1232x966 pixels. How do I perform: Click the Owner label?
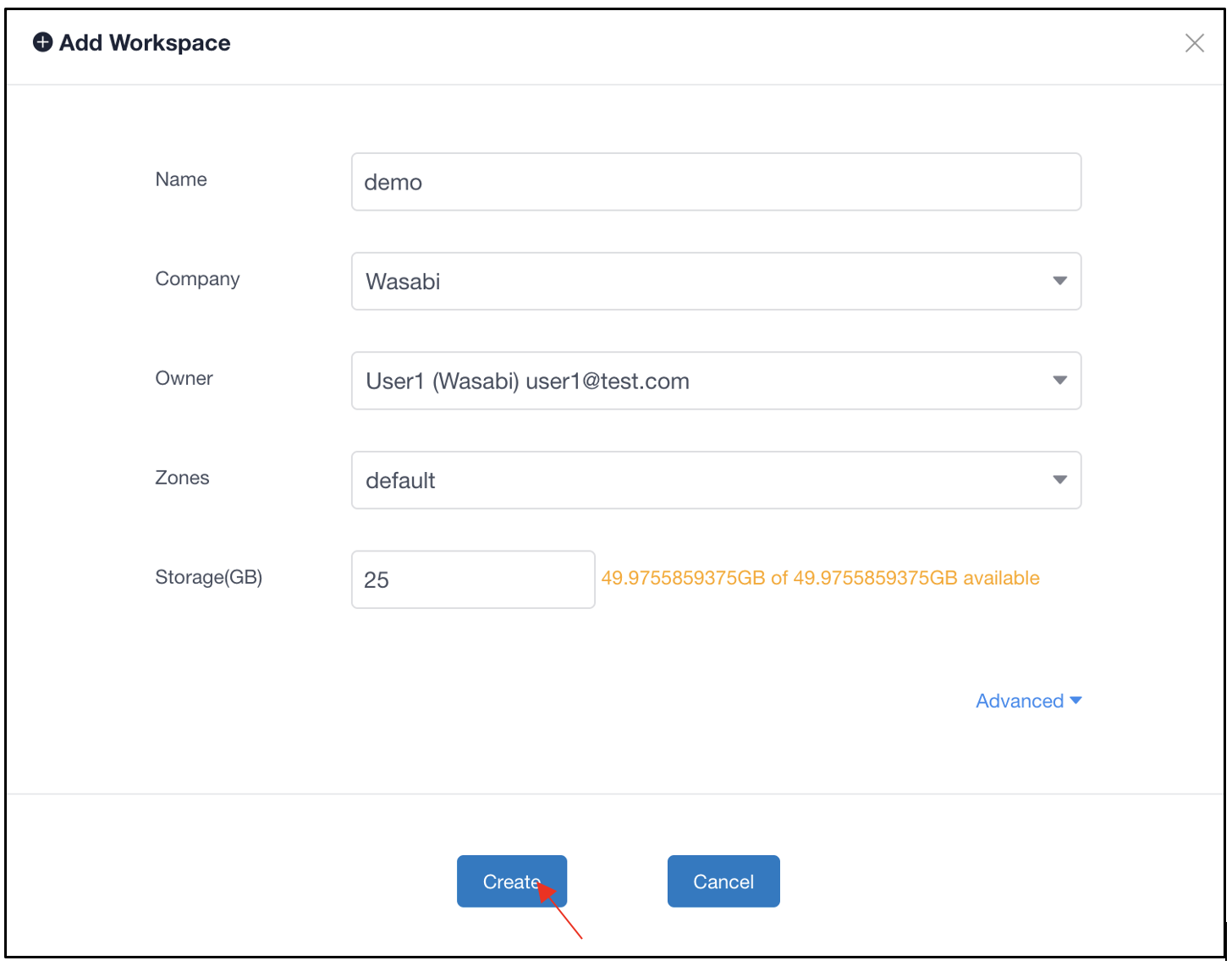(x=184, y=378)
